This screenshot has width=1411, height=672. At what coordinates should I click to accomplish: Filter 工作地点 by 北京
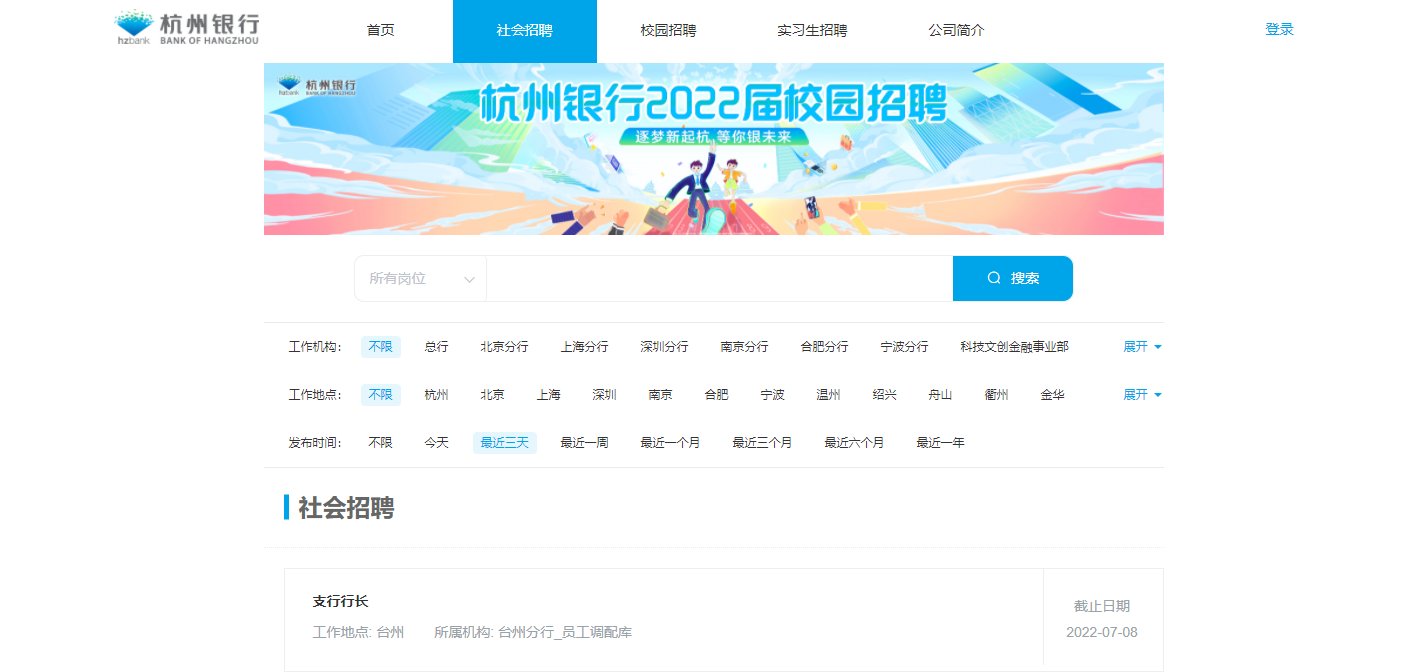(492, 395)
